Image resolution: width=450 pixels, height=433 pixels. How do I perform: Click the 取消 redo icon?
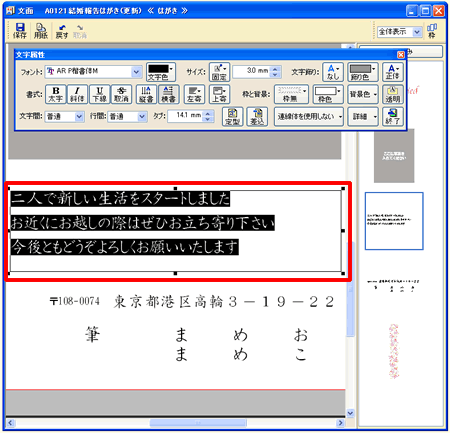coord(80,31)
